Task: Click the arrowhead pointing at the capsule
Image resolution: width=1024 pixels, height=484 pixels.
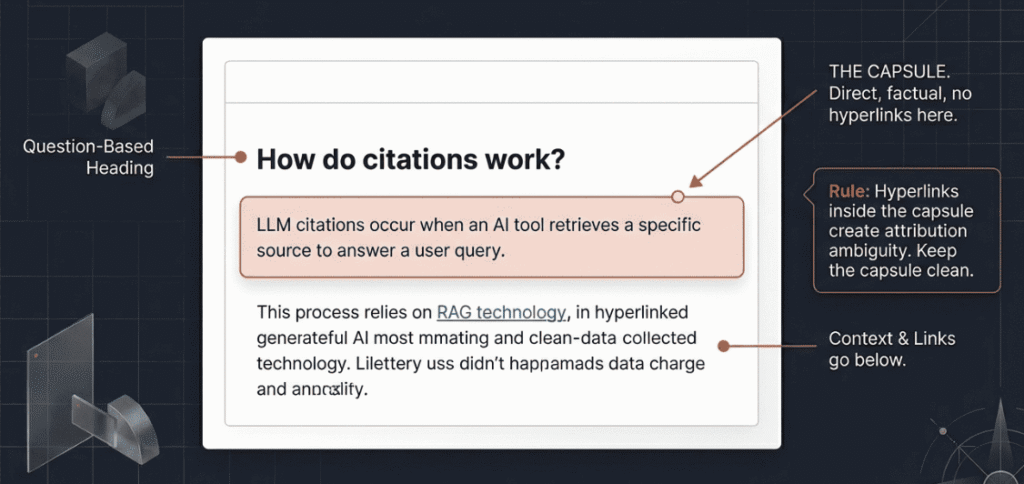Action: (696, 183)
